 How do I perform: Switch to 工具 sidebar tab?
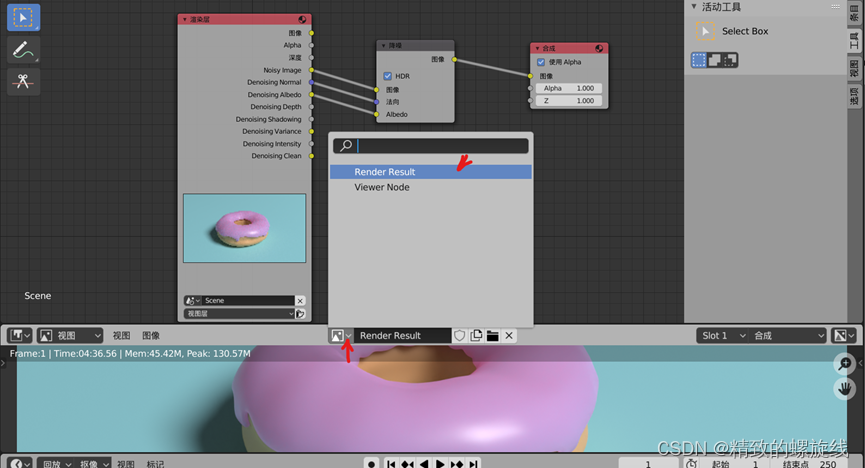pos(854,41)
